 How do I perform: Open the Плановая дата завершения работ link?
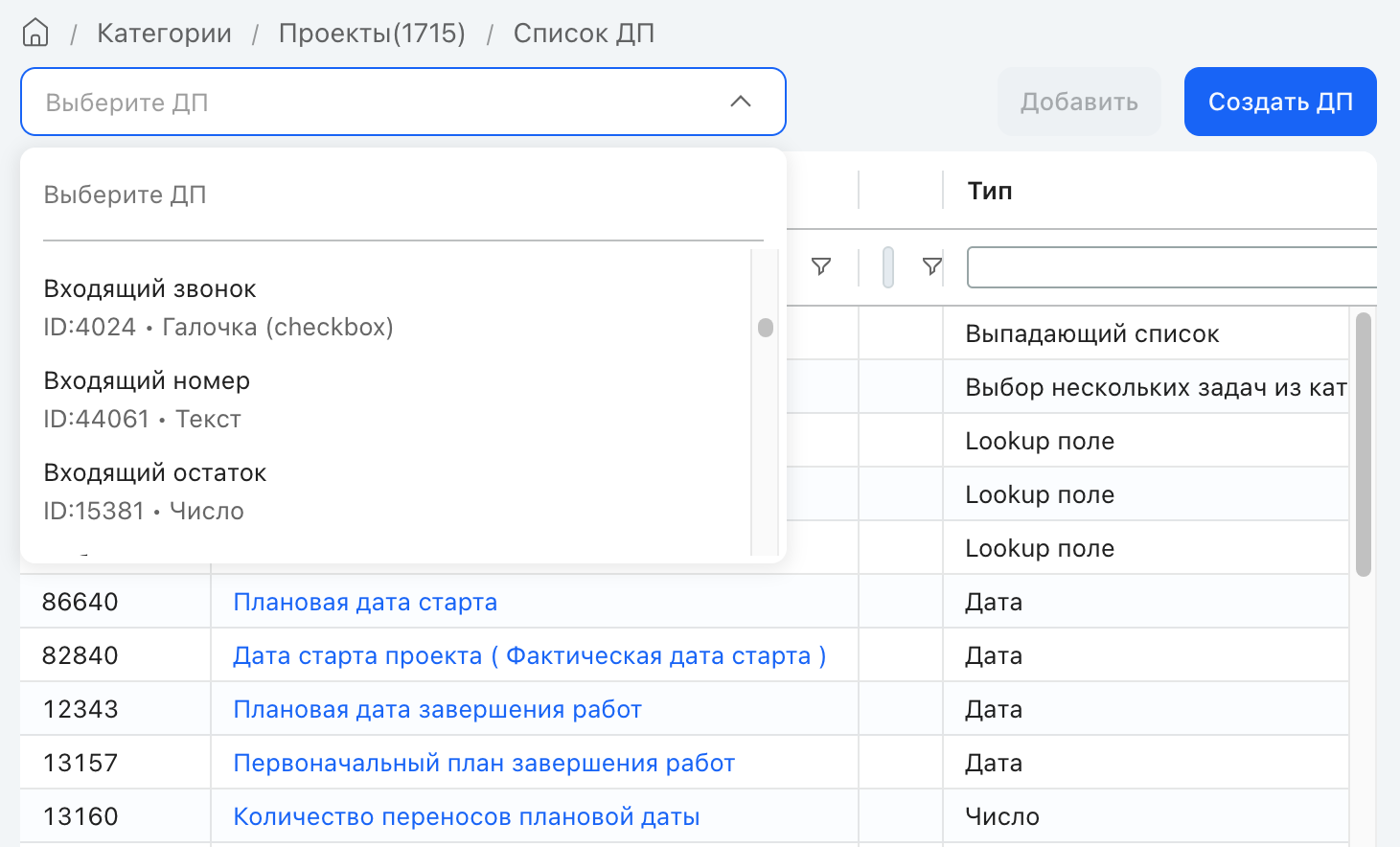pos(438,709)
